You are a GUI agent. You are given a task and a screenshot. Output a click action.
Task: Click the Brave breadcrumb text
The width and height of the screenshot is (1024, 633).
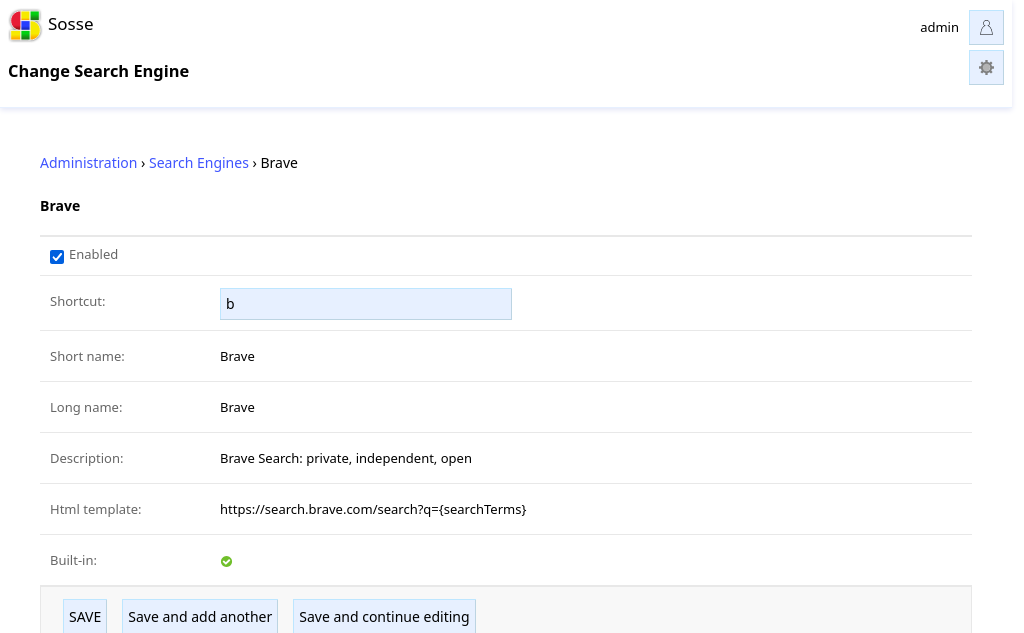279,163
